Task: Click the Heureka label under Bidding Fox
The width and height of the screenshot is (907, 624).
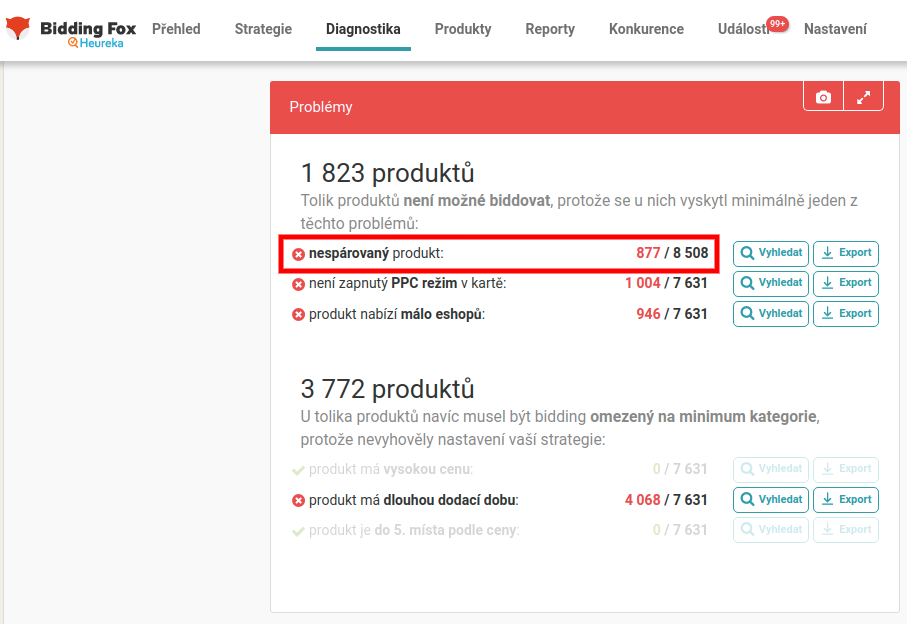Action: [96, 43]
